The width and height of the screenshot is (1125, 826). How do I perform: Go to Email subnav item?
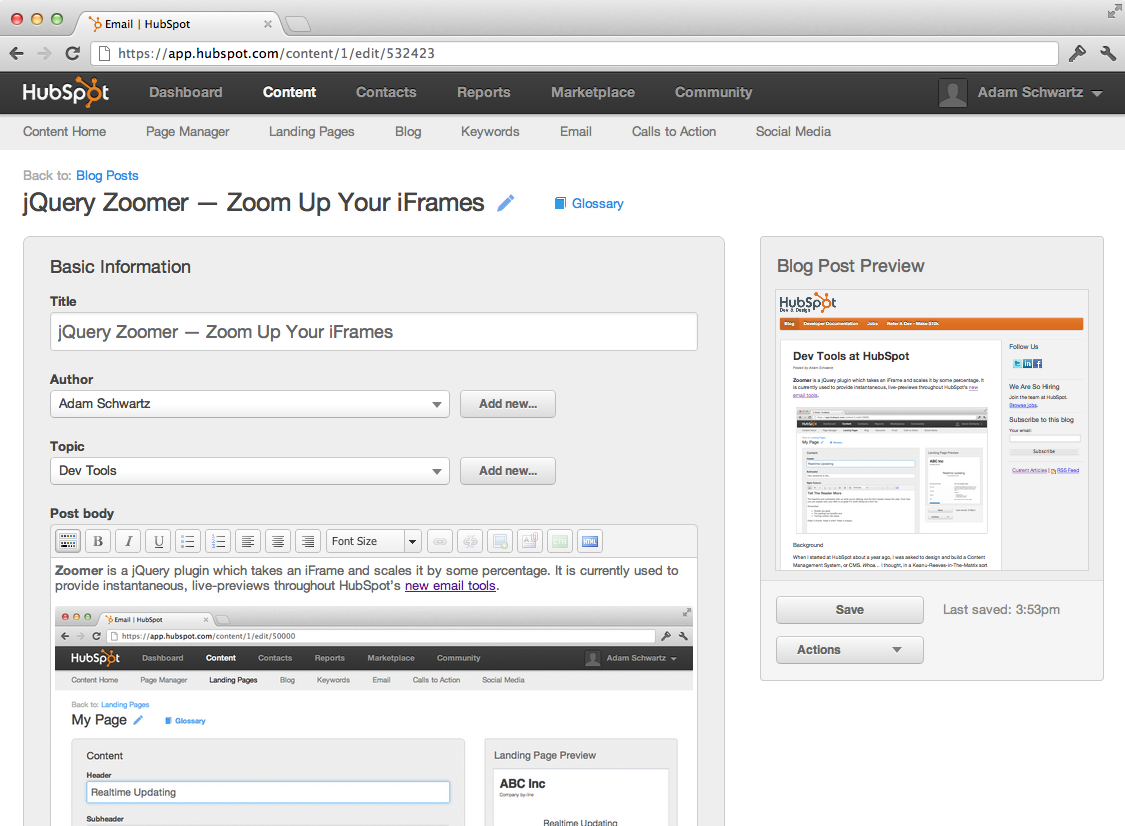coord(575,132)
